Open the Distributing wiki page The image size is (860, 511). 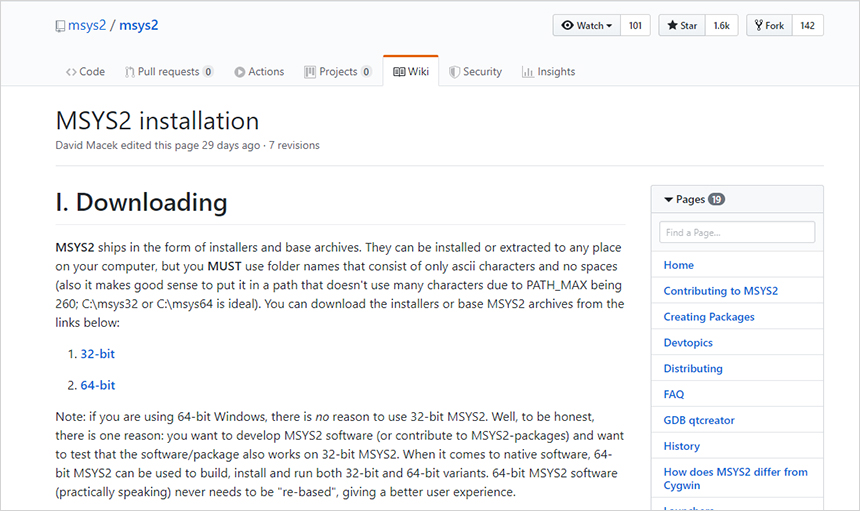[x=693, y=368]
